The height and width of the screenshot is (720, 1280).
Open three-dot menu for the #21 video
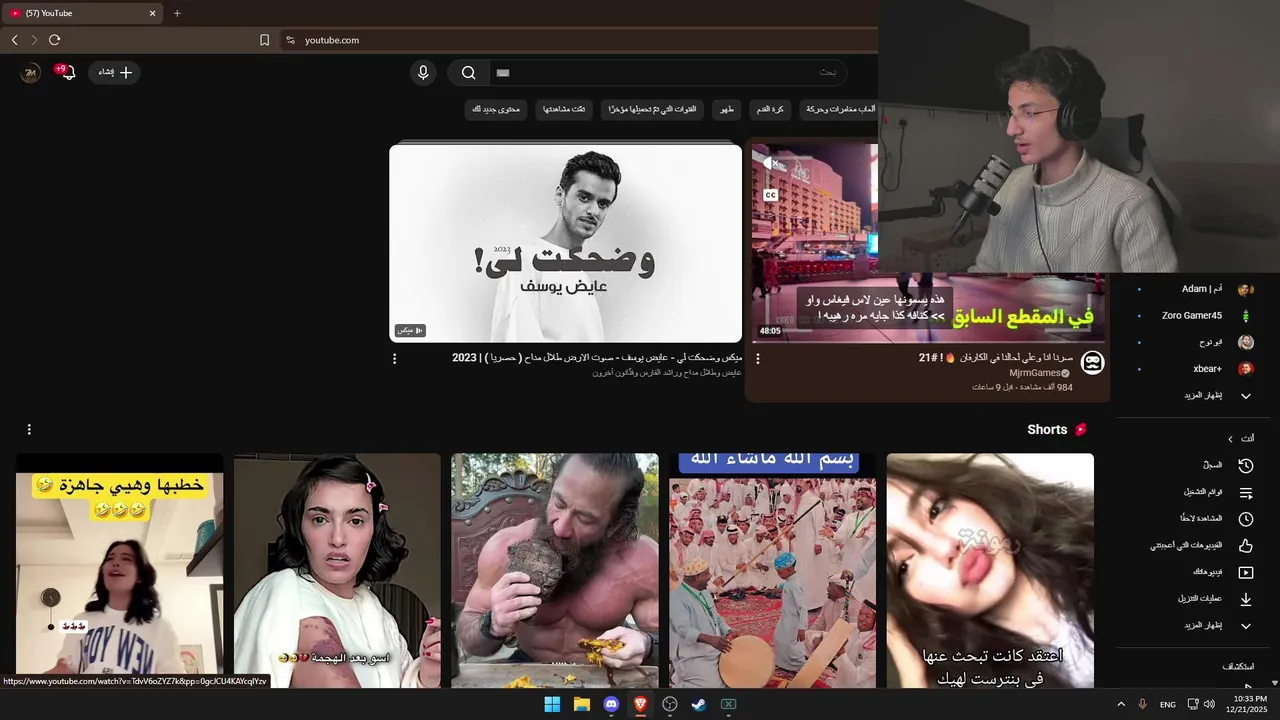[x=757, y=358]
